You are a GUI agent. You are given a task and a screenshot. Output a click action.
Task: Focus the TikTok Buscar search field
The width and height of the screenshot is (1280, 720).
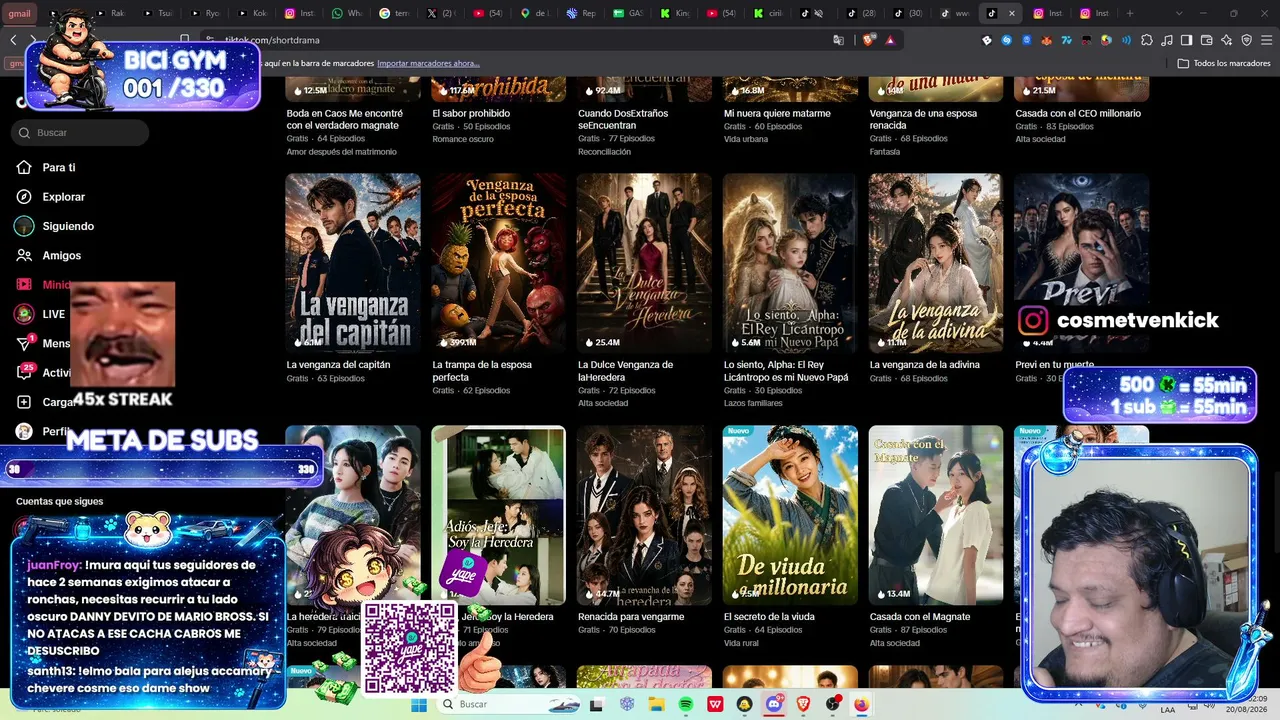point(80,132)
